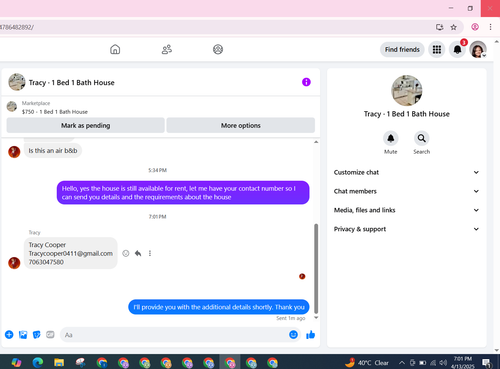The width and height of the screenshot is (500, 369).
Task: Click the side panel title Tracy - 1 Bed 1 Bath House
Action: coord(407,114)
